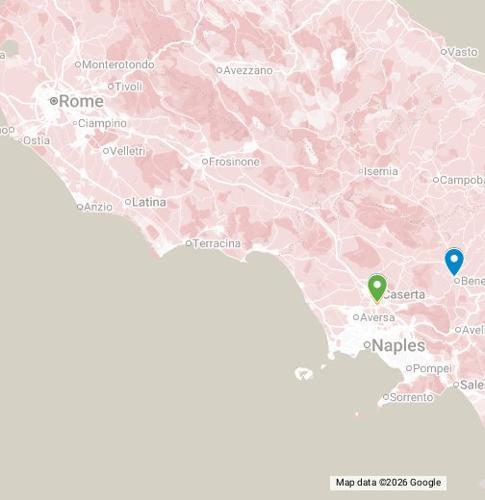Click the Vasto map label
The width and height of the screenshot is (485, 500).
[x=462, y=52]
